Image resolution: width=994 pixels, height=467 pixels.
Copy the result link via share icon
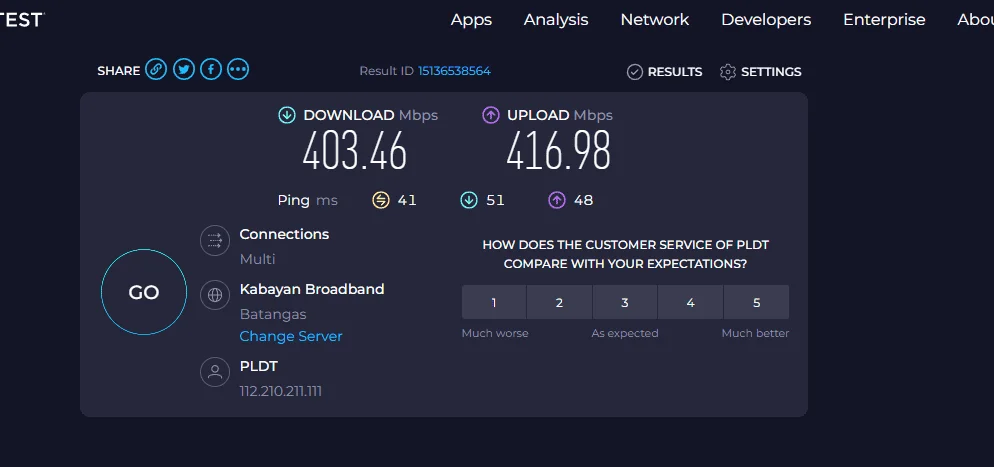click(x=156, y=69)
